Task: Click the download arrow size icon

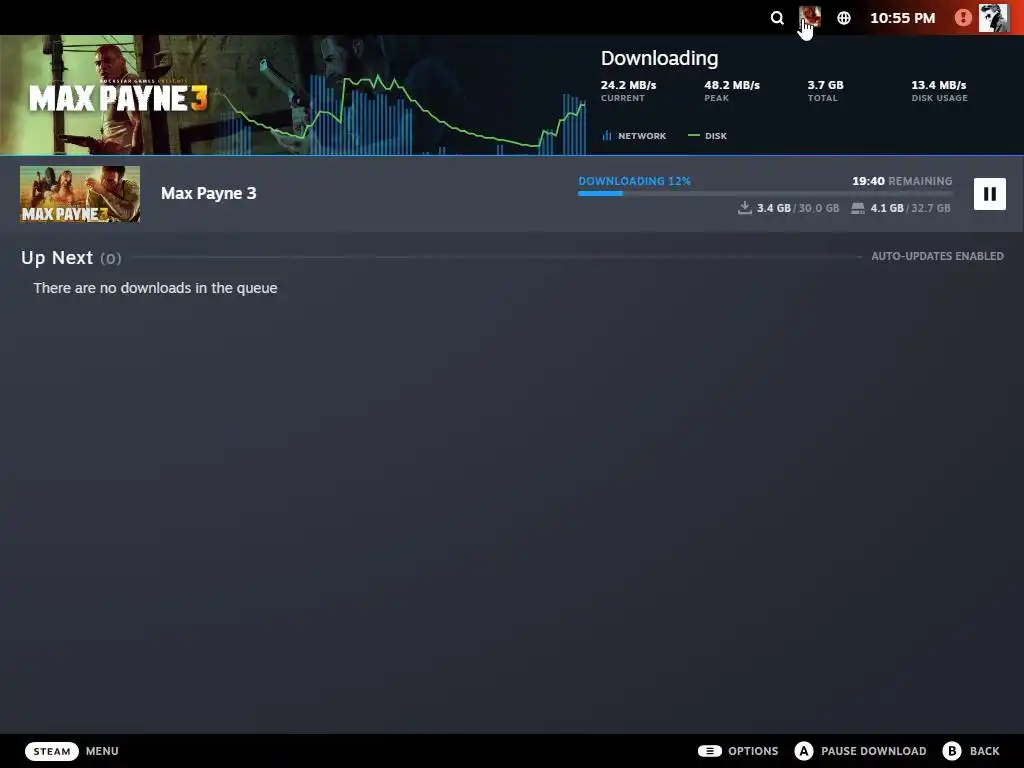Action: pyautogui.click(x=744, y=208)
